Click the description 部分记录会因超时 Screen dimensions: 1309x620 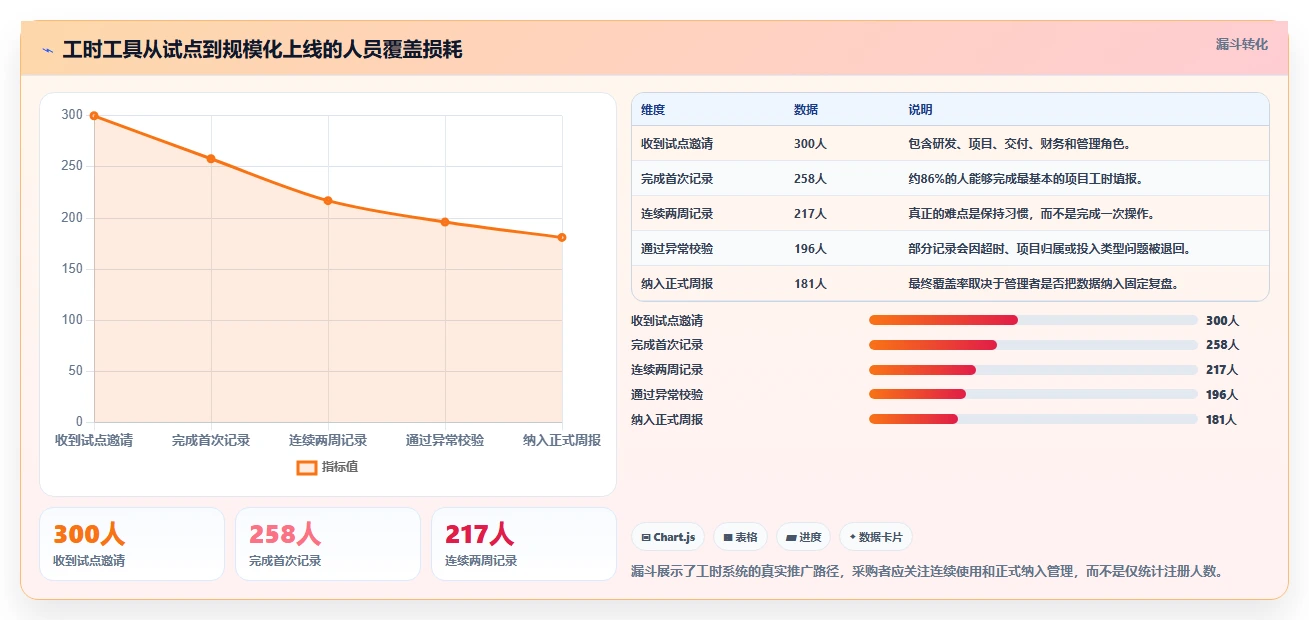[x=1050, y=249]
